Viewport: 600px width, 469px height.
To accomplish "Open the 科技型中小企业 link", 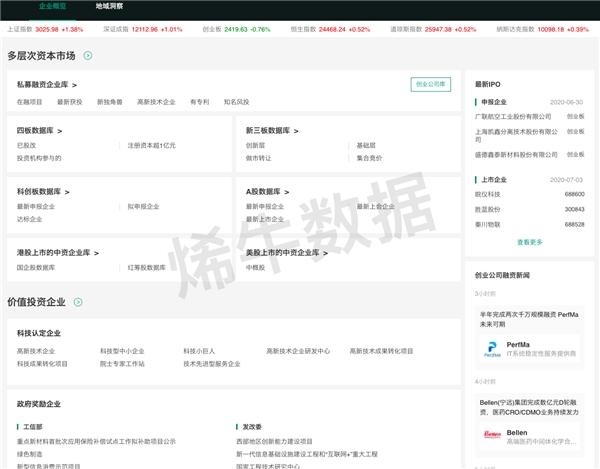I will [x=122, y=351].
